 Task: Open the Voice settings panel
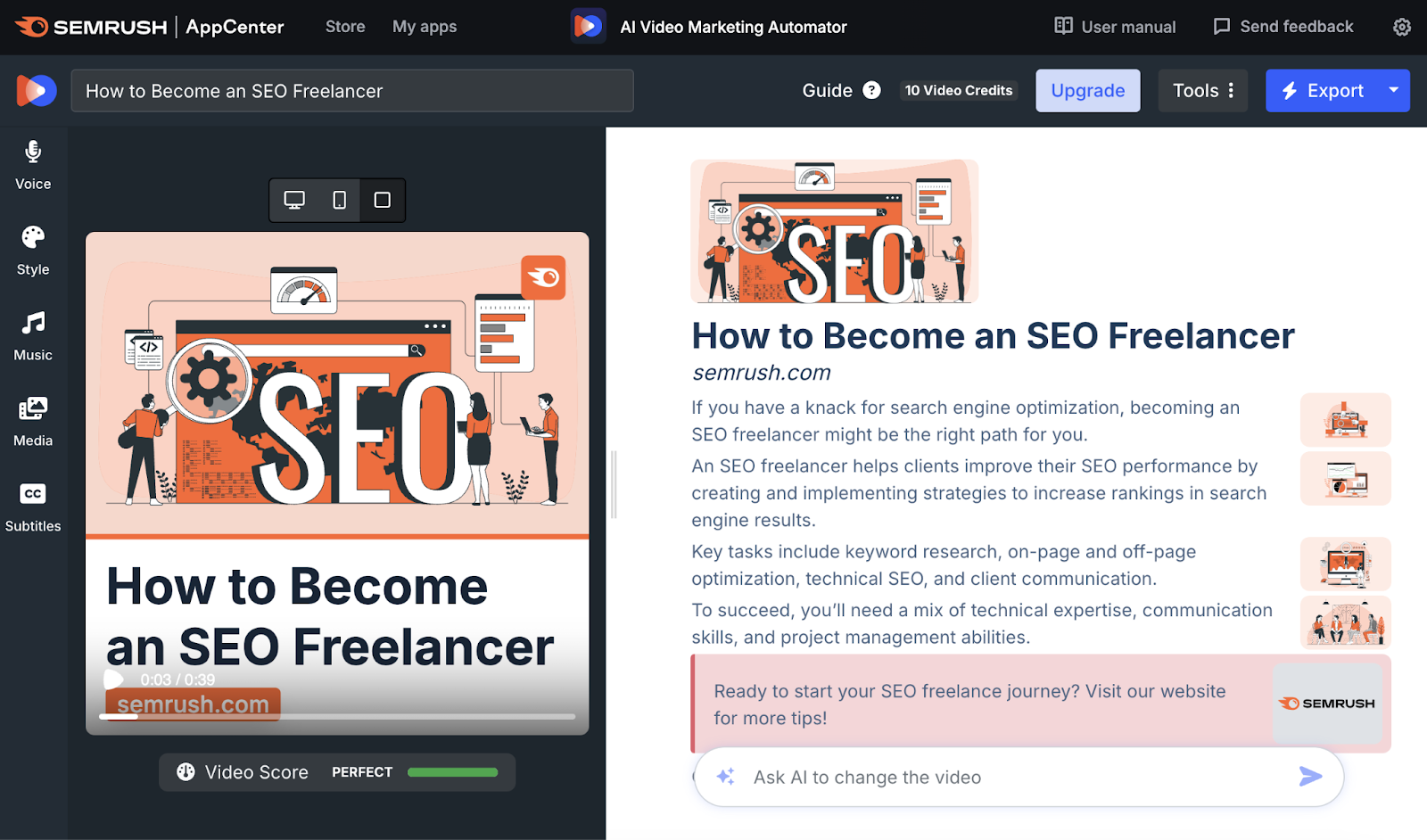[33, 165]
